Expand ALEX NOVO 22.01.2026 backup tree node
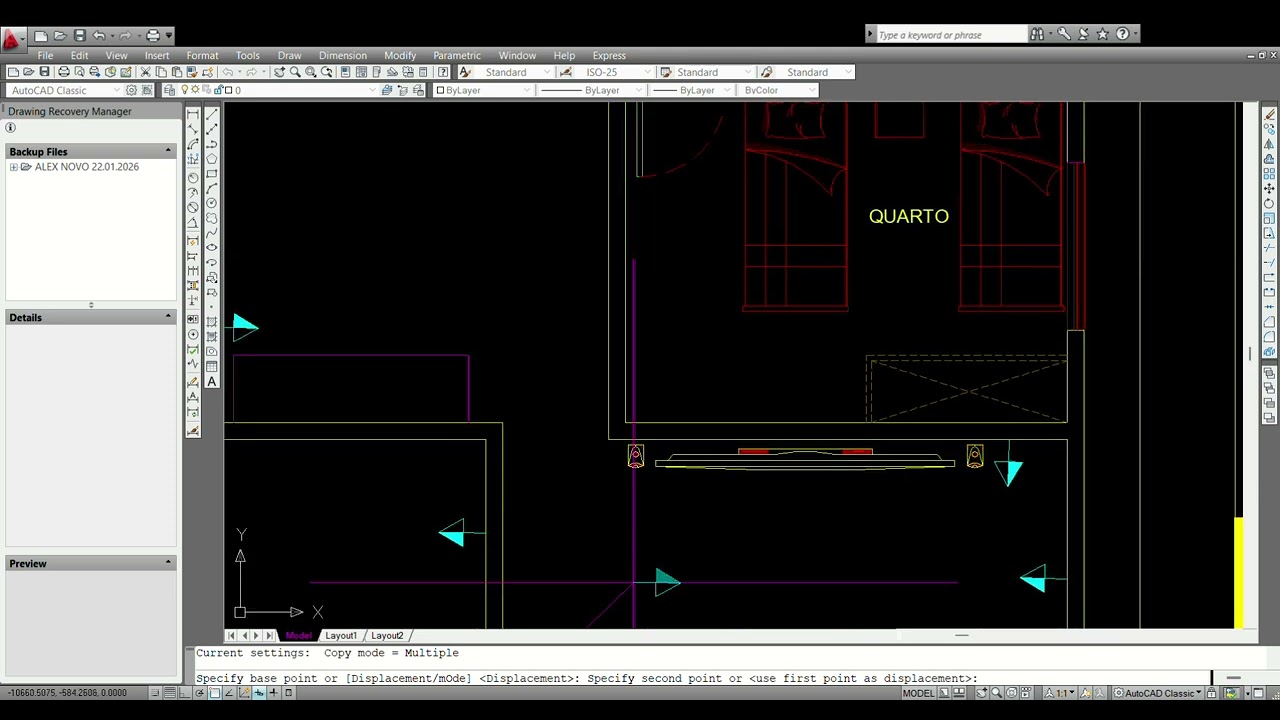 pyautogui.click(x=13, y=167)
